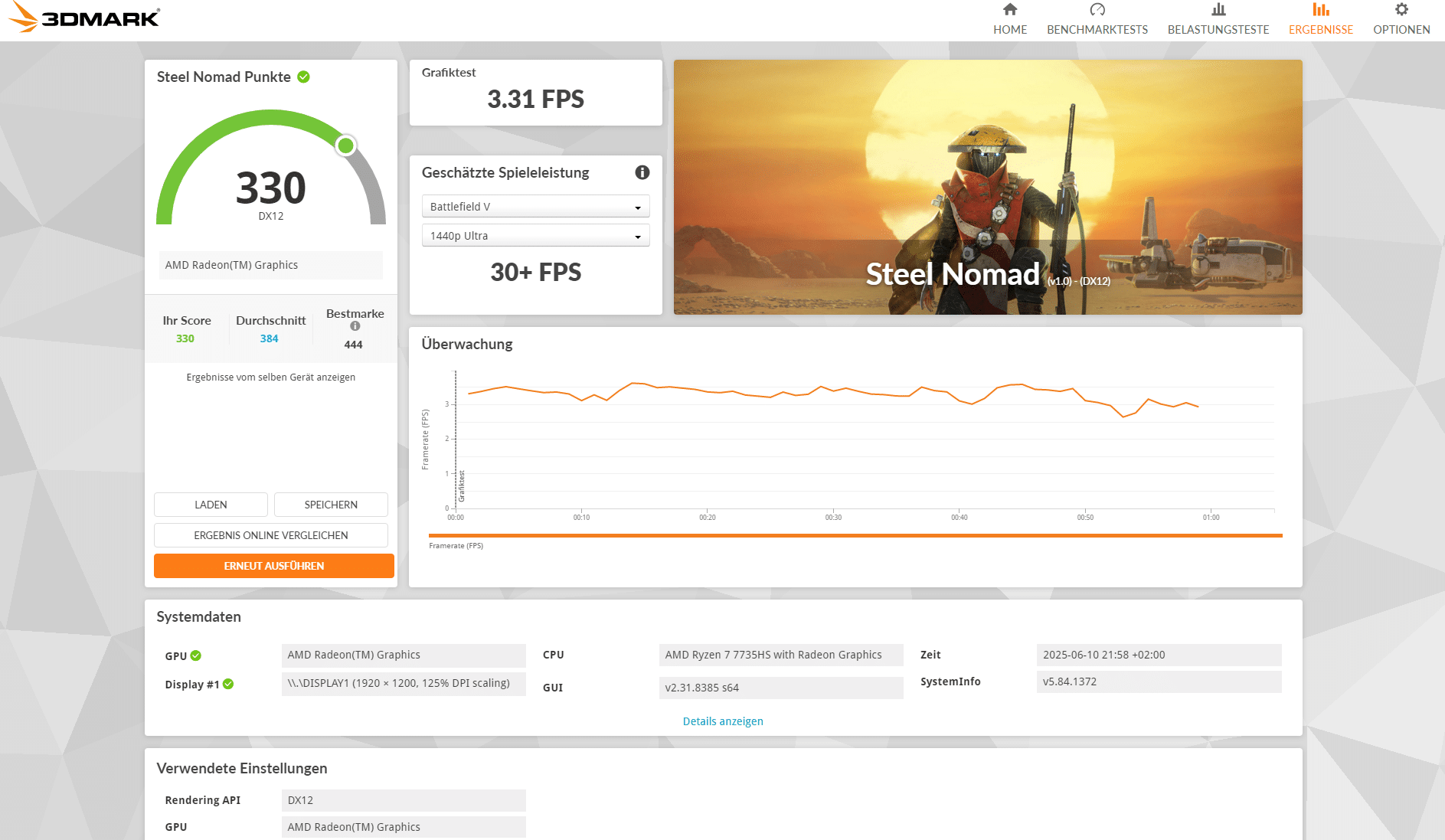1445x840 pixels.
Task: Click the orange Framerate timeline bar
Action: [x=855, y=535]
